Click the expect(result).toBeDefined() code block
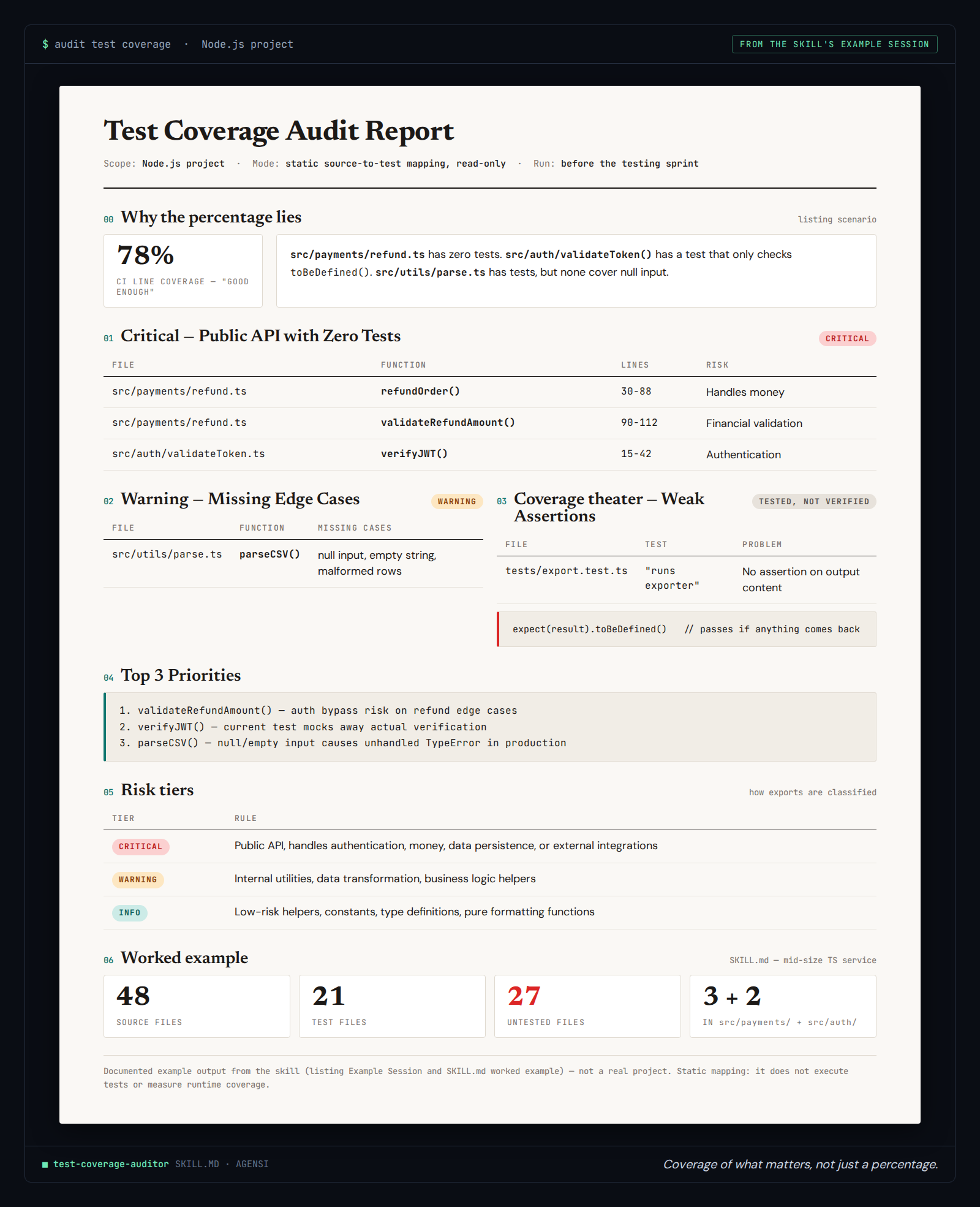Viewport: 980px width, 1207px height. point(686,629)
